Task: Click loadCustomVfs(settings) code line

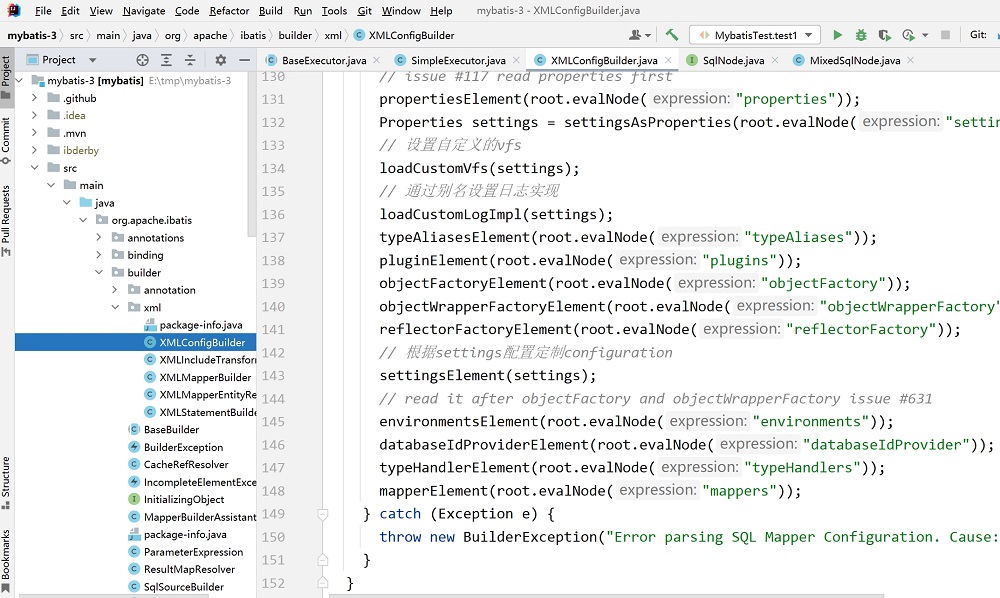Action: [479, 168]
